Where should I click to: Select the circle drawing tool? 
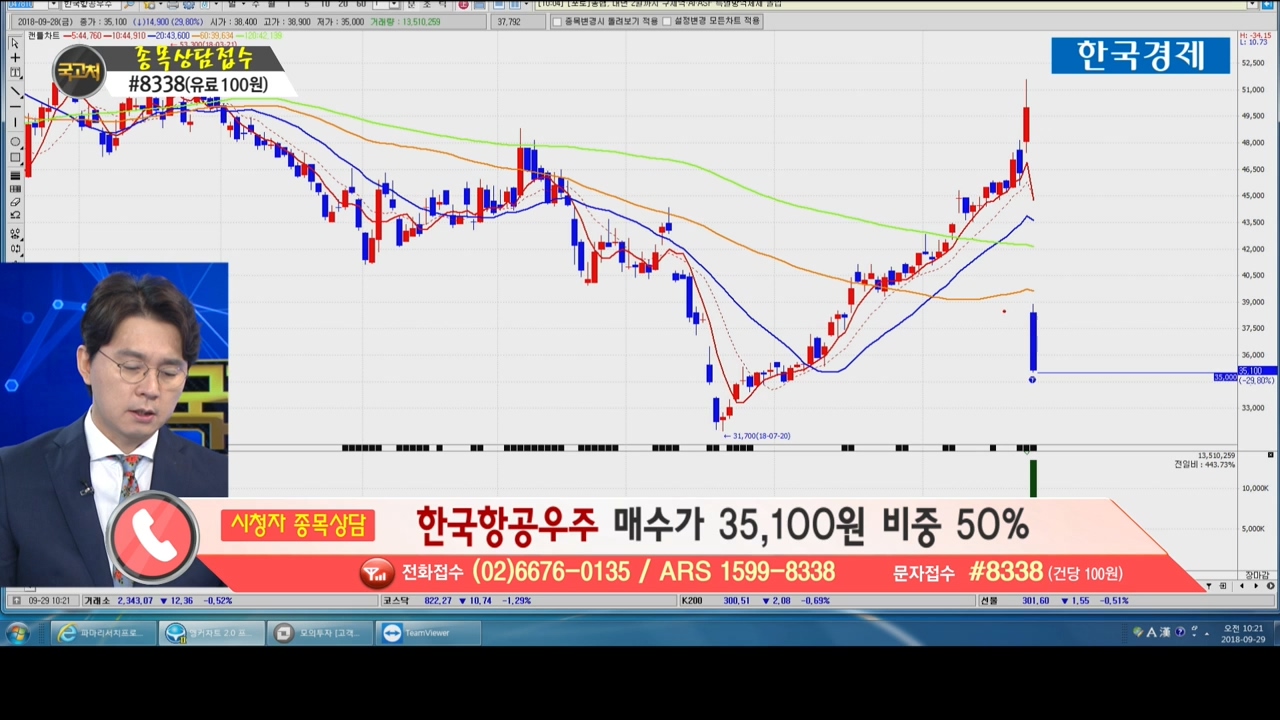click(x=15, y=142)
